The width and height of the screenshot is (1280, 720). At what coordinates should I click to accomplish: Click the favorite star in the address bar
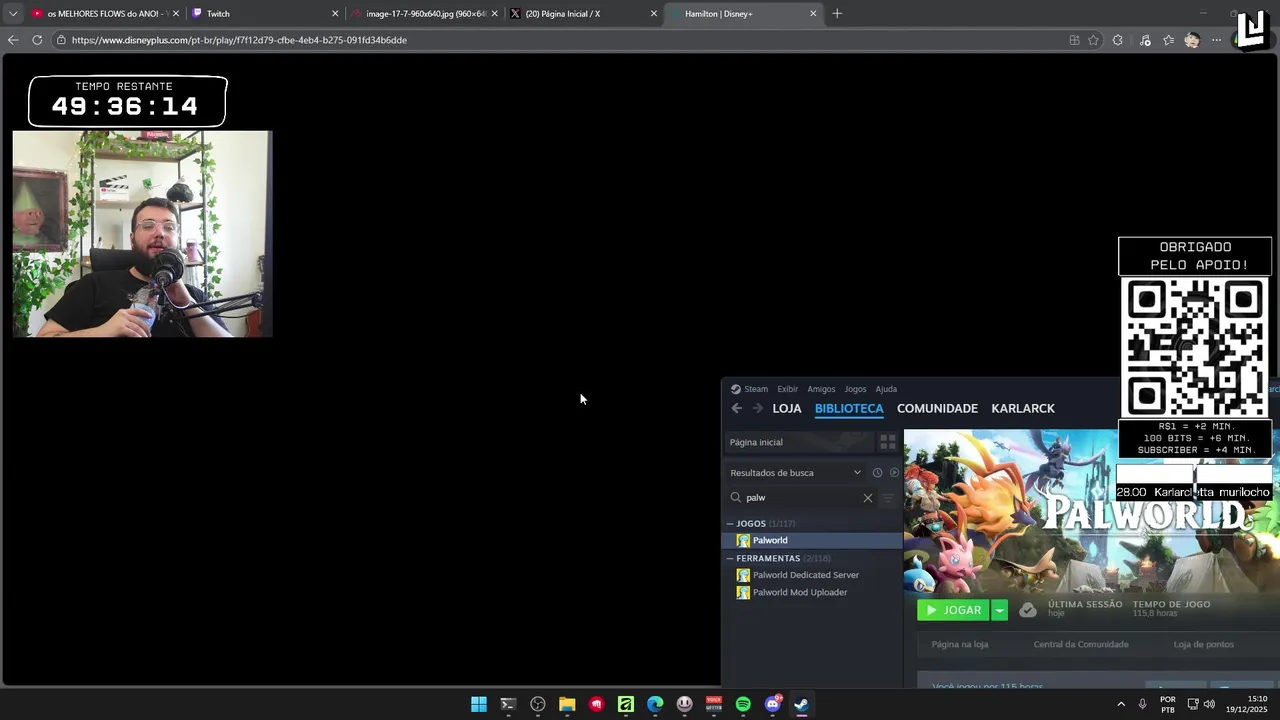(x=1093, y=40)
